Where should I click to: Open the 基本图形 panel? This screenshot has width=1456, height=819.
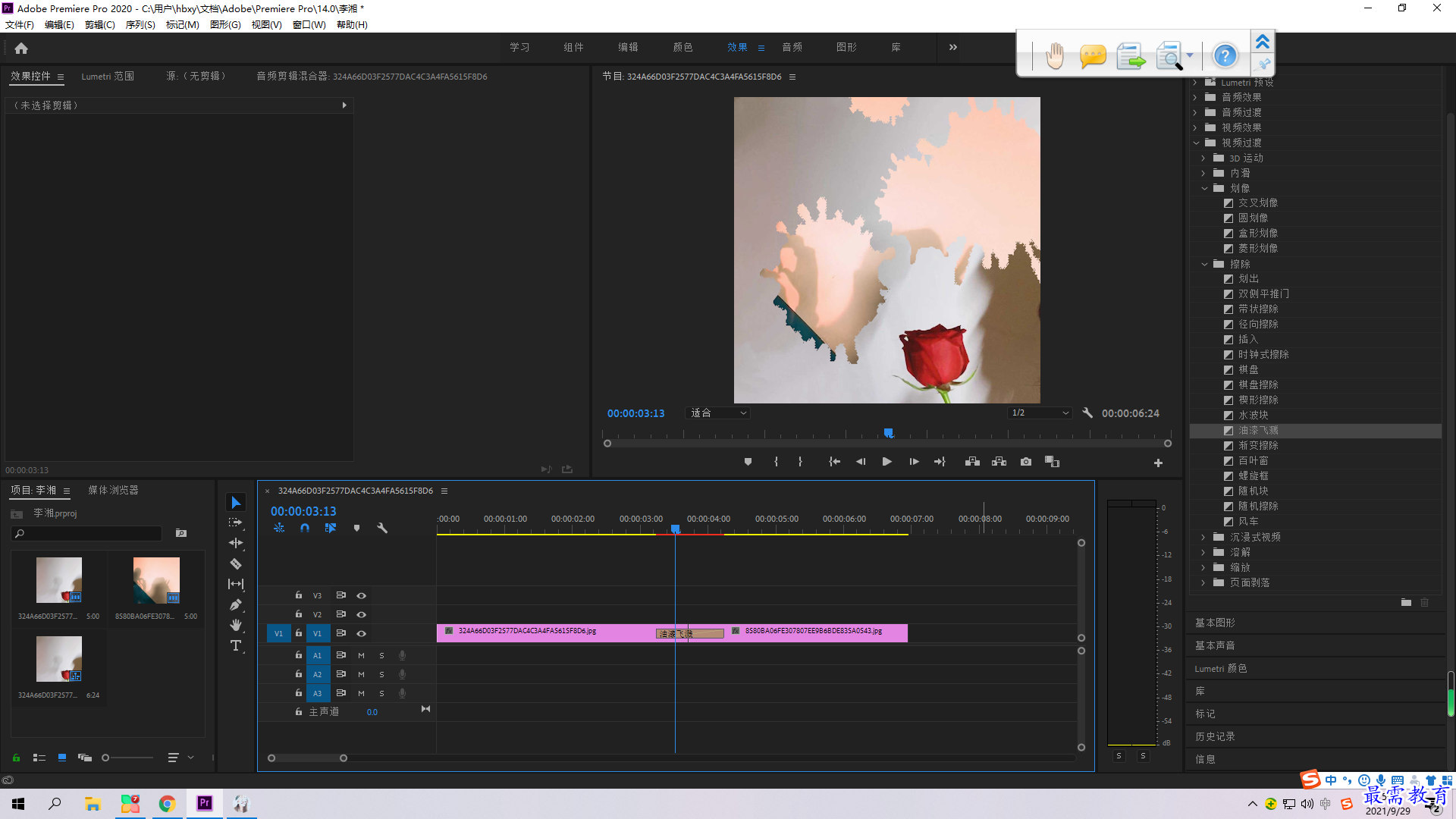(x=1216, y=623)
